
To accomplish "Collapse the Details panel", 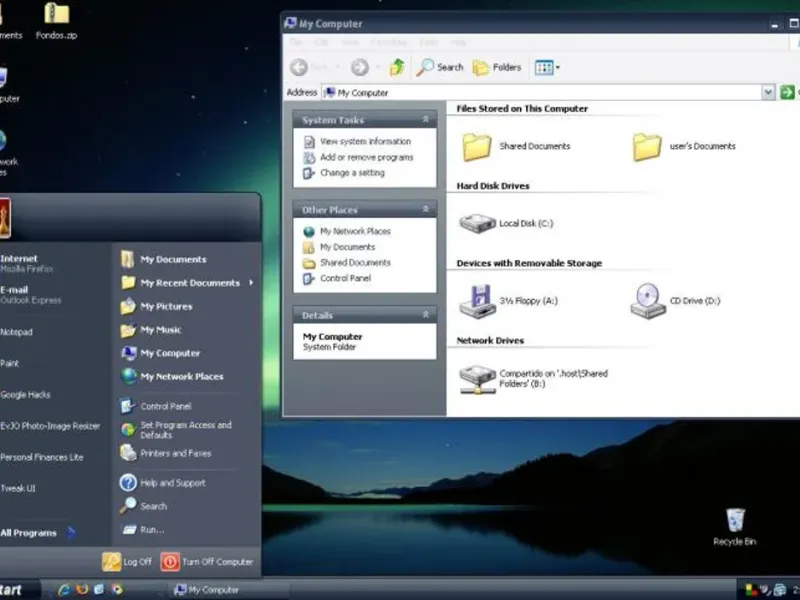I will pyautogui.click(x=426, y=315).
